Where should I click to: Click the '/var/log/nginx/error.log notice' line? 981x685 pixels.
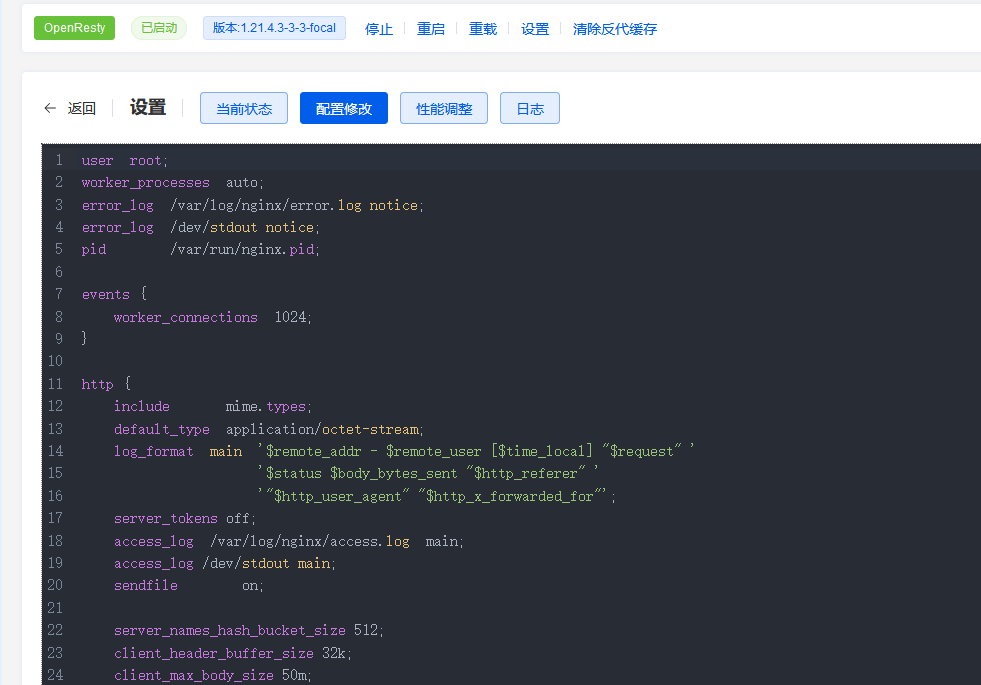(252, 205)
